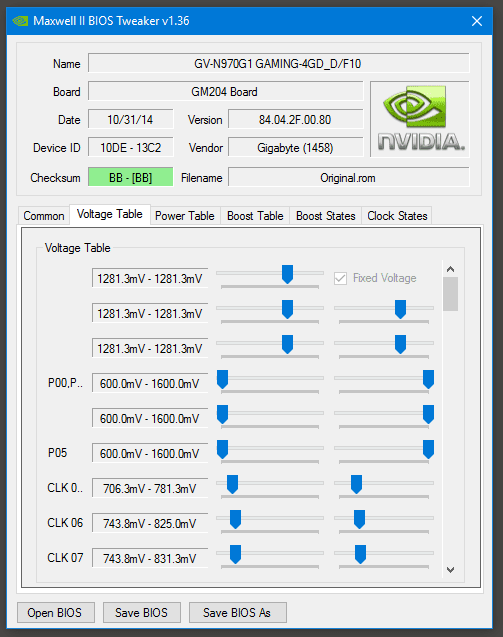This screenshot has width=503, height=637.
Task: Click the CLK 07 row label
Action: [x=65, y=557]
